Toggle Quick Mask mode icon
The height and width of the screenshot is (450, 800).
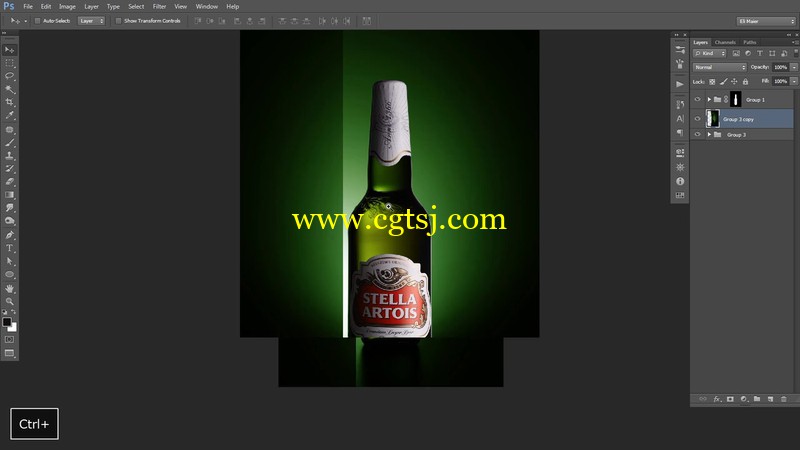[x=9, y=339]
